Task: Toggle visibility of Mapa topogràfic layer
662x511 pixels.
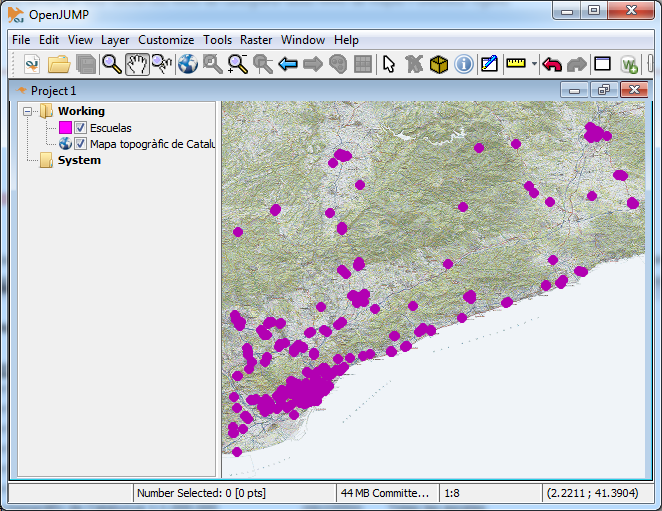Action: 80,144
